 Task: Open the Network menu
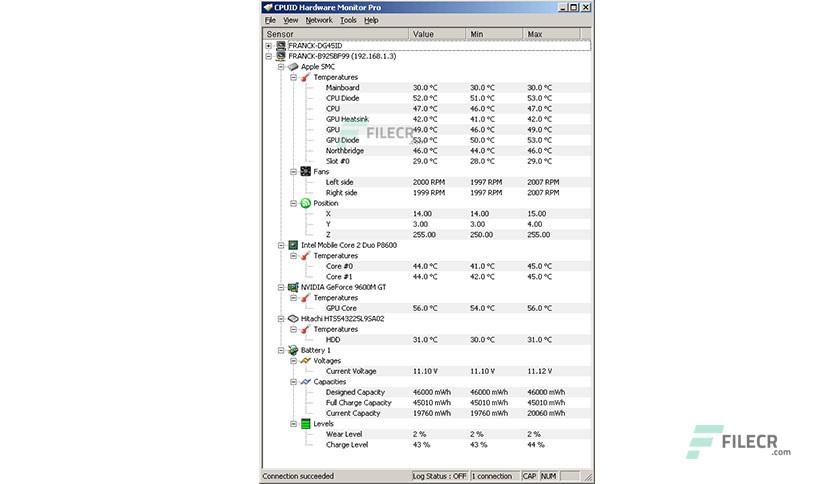pos(319,20)
